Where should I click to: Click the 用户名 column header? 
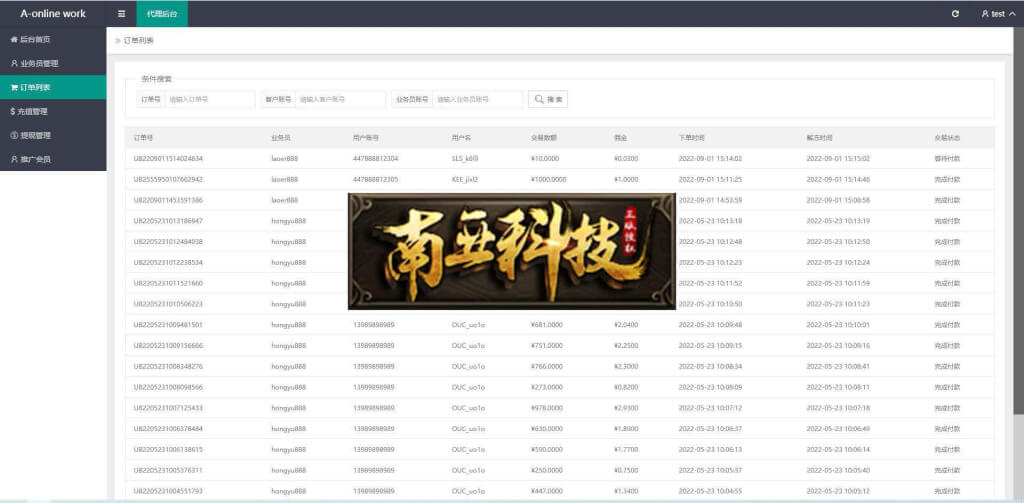pos(461,138)
